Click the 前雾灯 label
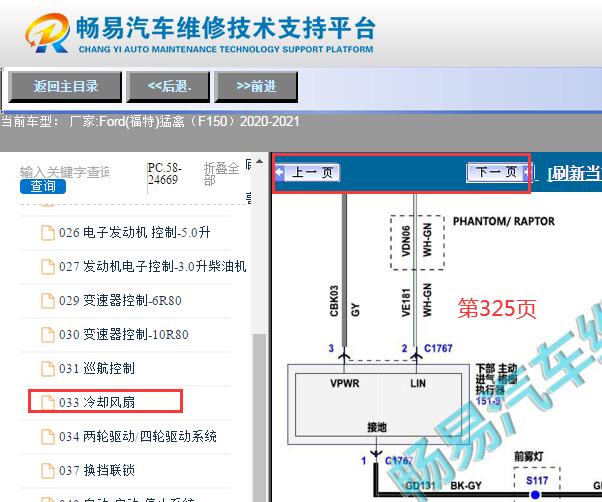The image size is (602, 502). [x=529, y=457]
